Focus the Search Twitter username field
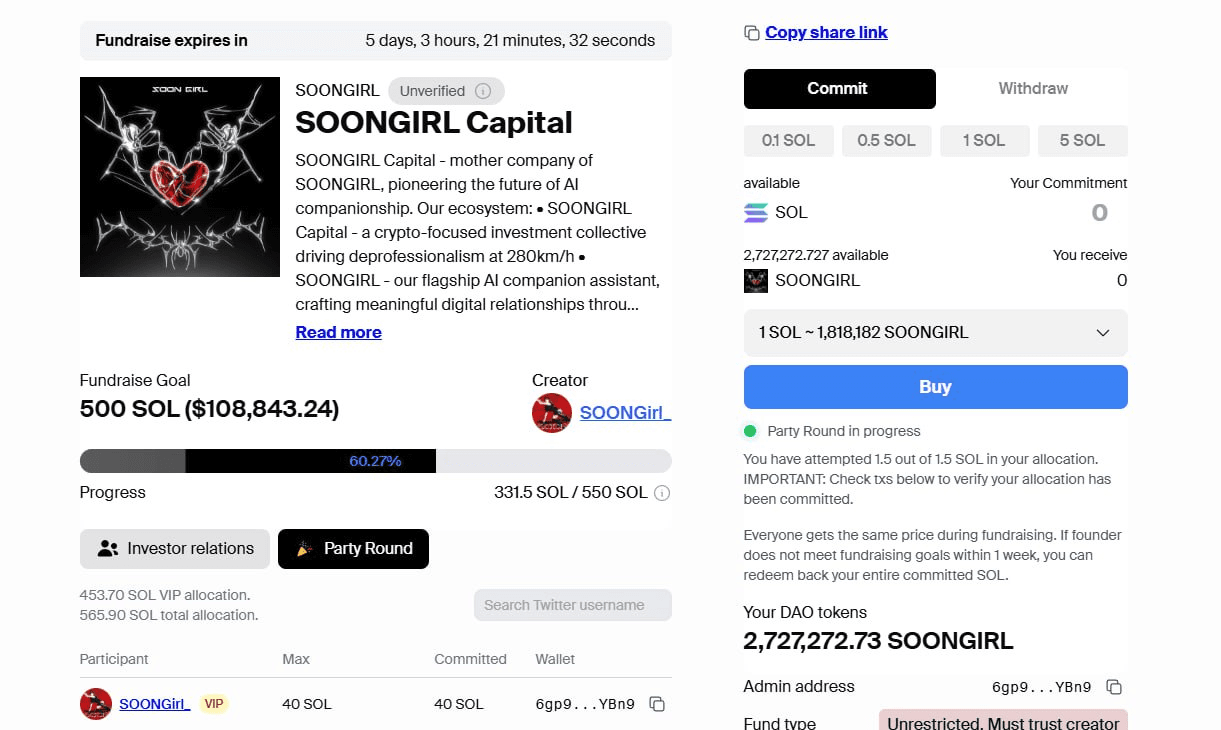The image size is (1221, 730). click(x=572, y=605)
